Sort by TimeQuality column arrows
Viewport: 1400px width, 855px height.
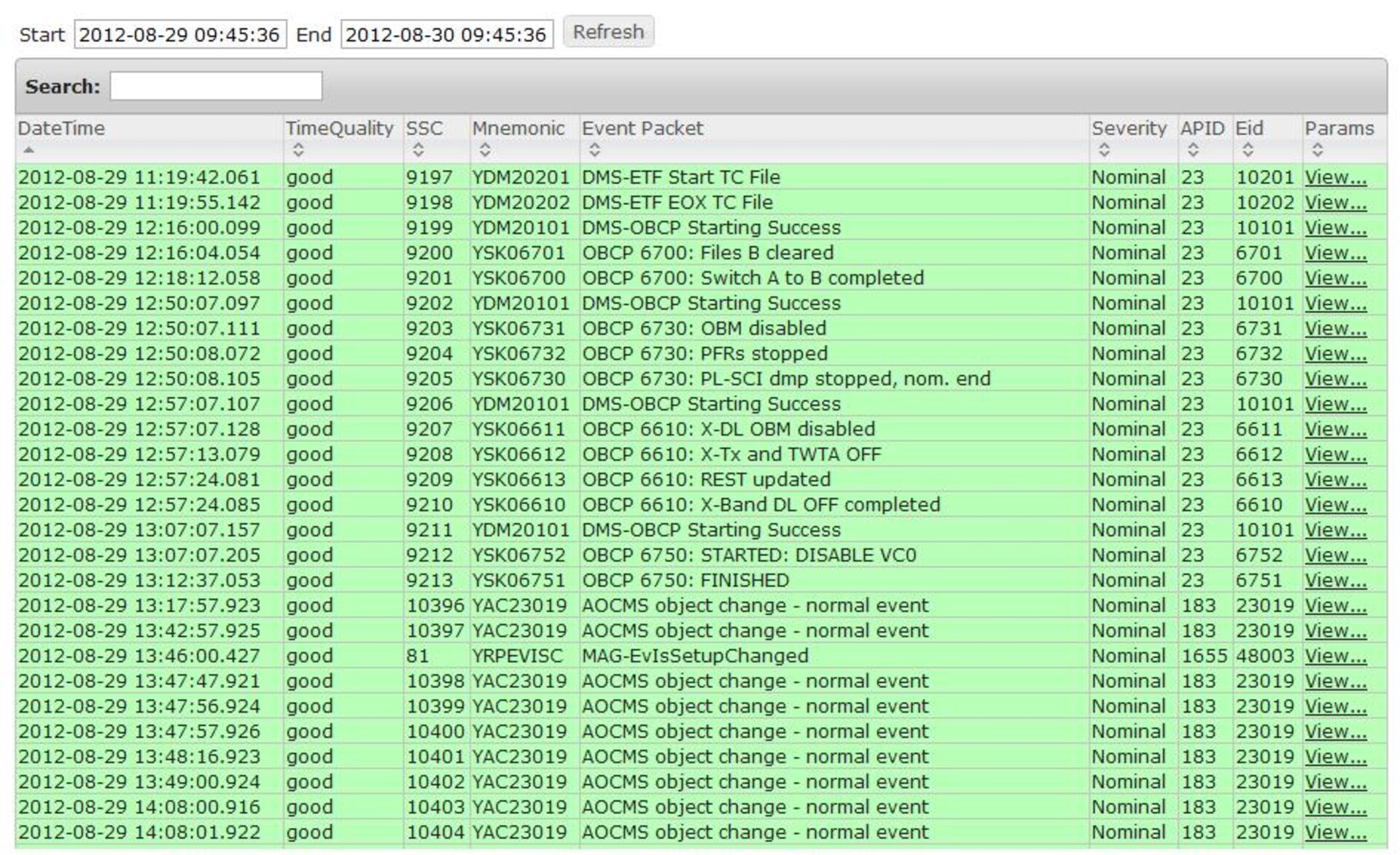pos(297,150)
